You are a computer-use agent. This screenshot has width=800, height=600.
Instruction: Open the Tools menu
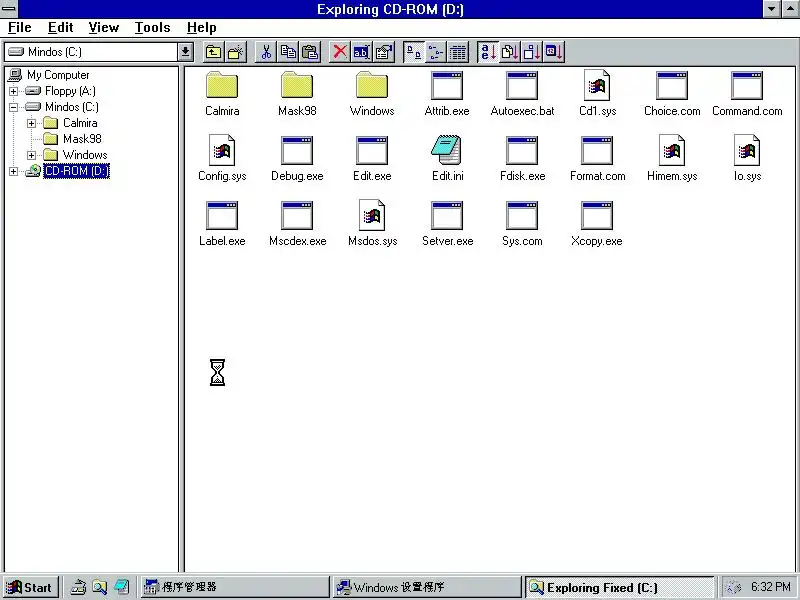pos(153,28)
